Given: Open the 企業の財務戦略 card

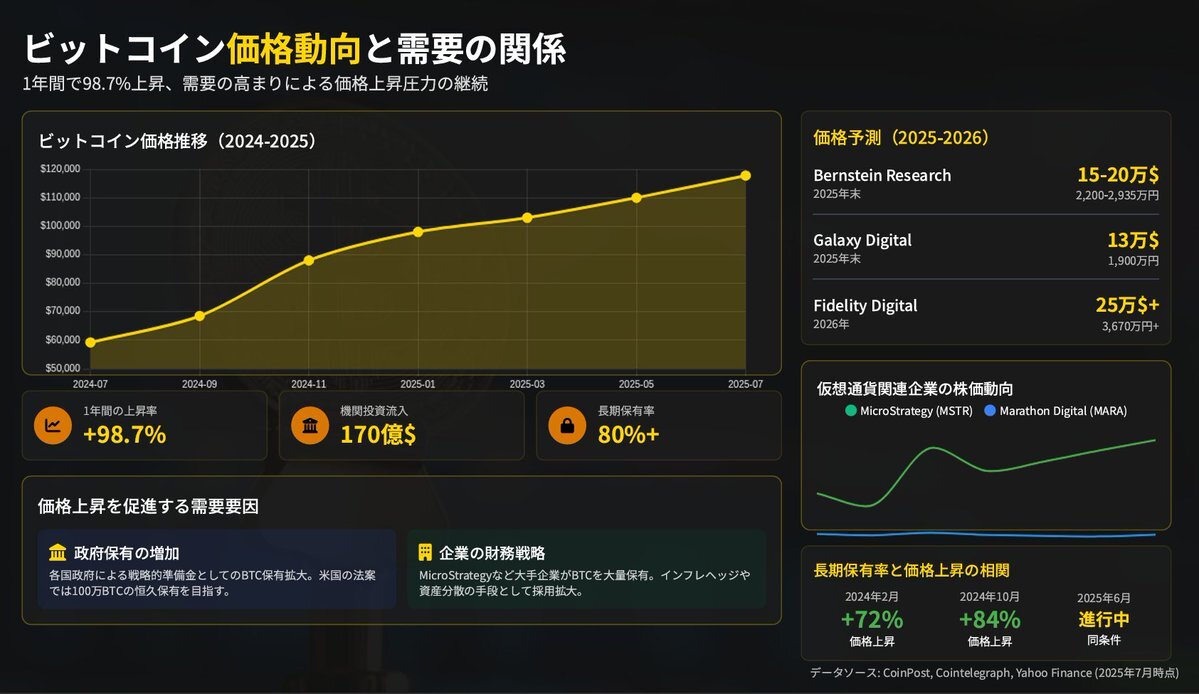Looking at the screenshot, I should [x=587, y=569].
